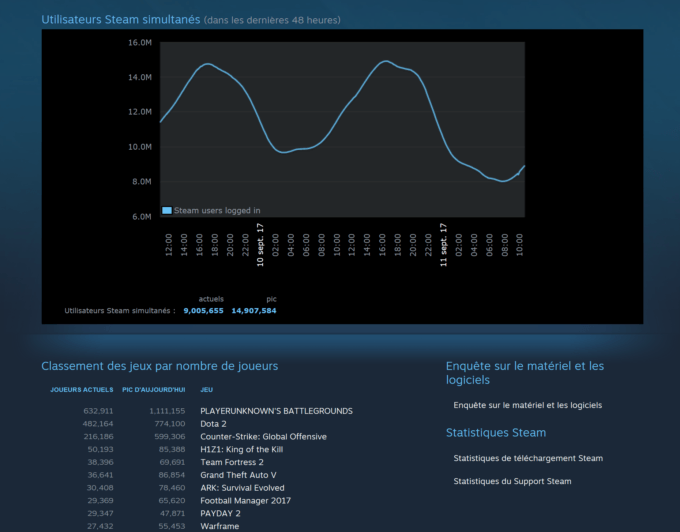
Task: Click the '11 sept. 17' date marker
Action: (443, 245)
